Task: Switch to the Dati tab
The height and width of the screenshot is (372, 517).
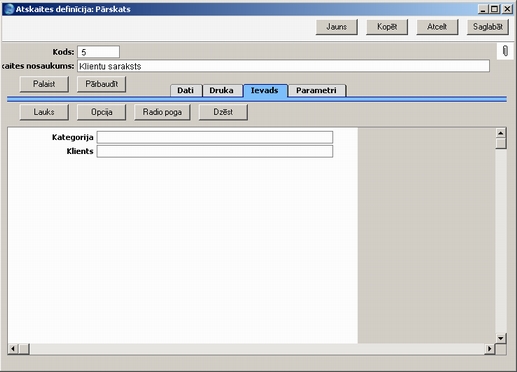Action: [x=186, y=91]
